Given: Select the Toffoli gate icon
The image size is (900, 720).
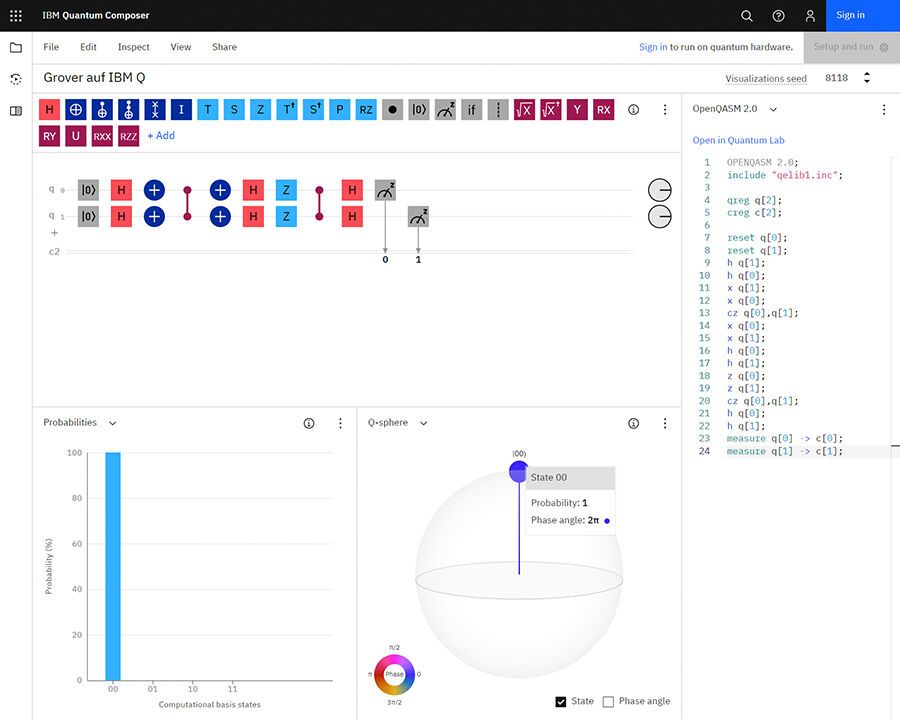Looking at the screenshot, I should point(128,110).
